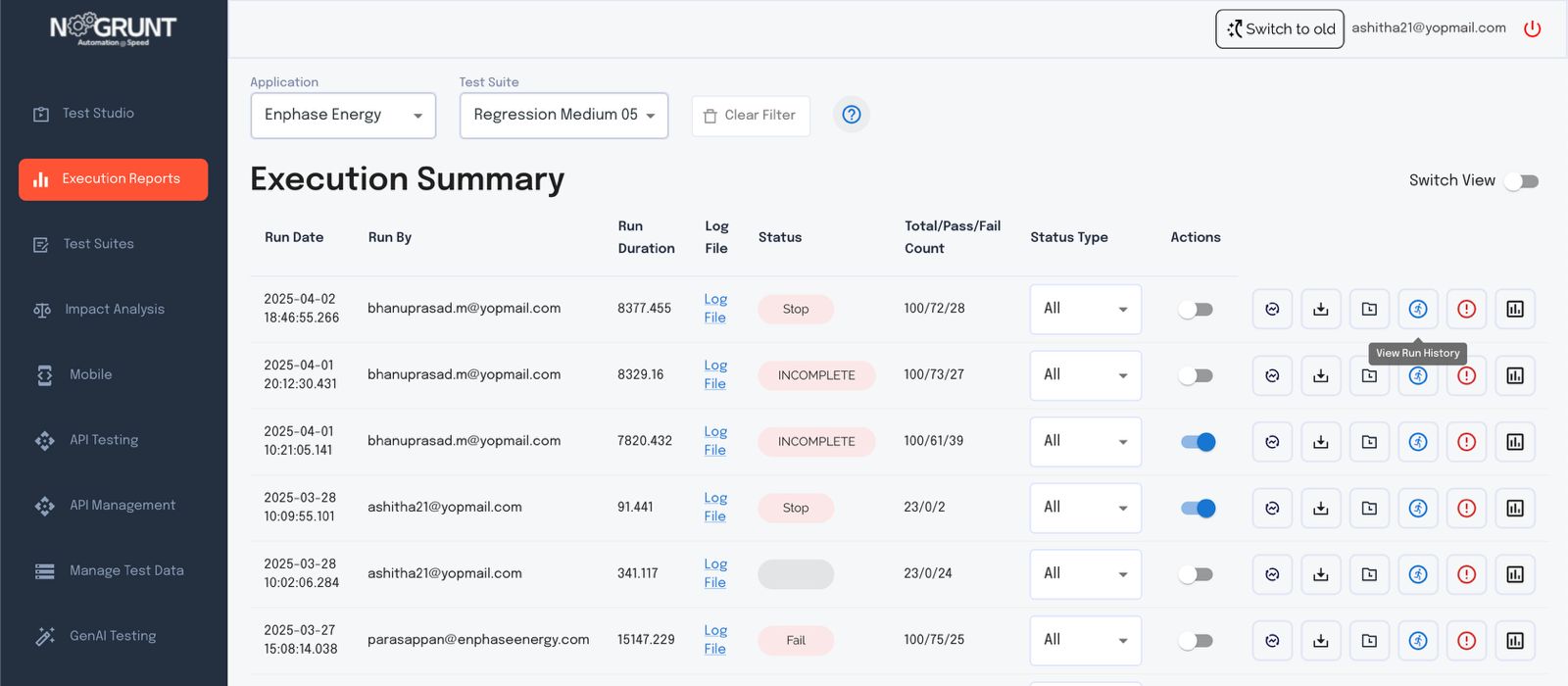Select Execution Reports in the sidebar
Viewport: 1568px width, 686px height.
pos(113,179)
